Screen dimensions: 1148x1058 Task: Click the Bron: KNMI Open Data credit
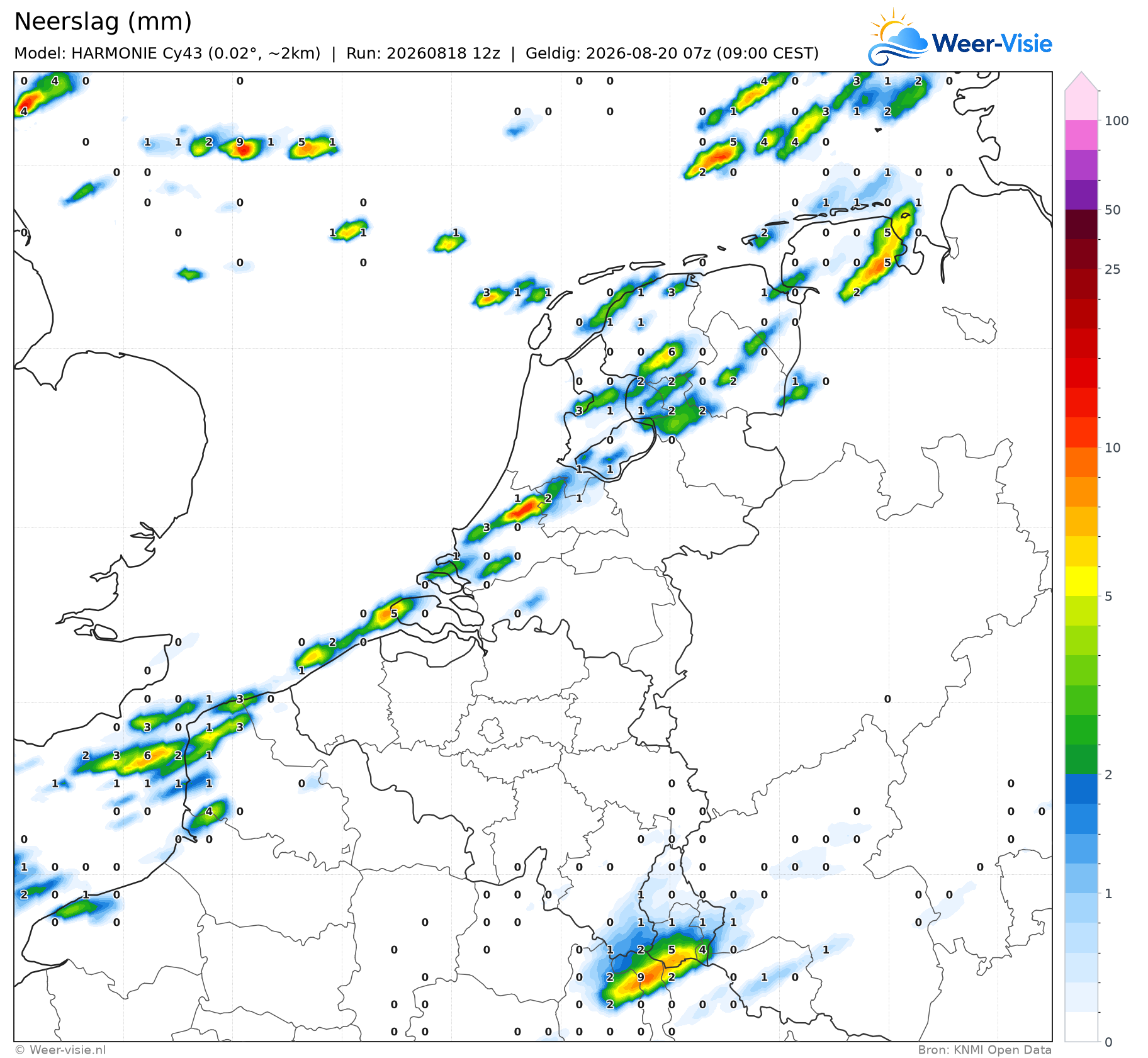coord(984,1050)
